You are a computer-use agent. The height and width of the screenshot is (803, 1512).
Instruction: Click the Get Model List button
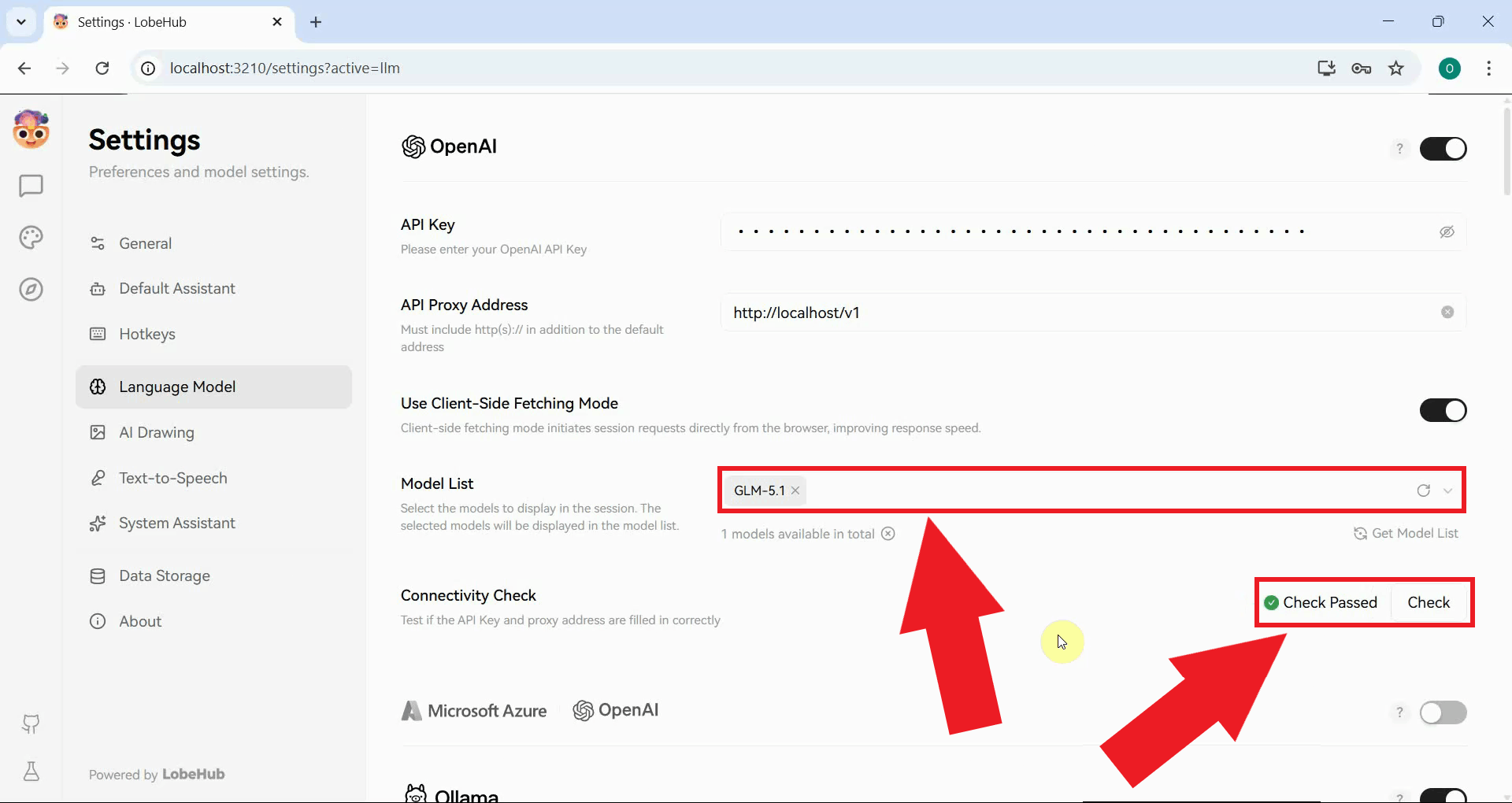click(x=1406, y=533)
